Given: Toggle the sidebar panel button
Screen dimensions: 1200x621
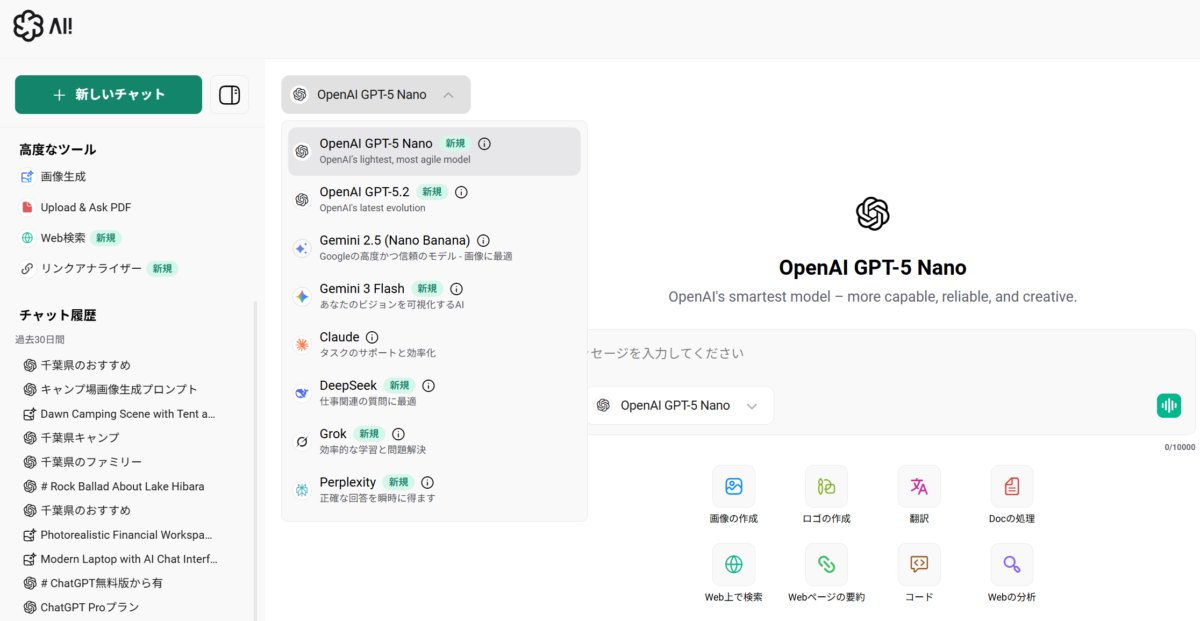Looking at the screenshot, I should [229, 95].
